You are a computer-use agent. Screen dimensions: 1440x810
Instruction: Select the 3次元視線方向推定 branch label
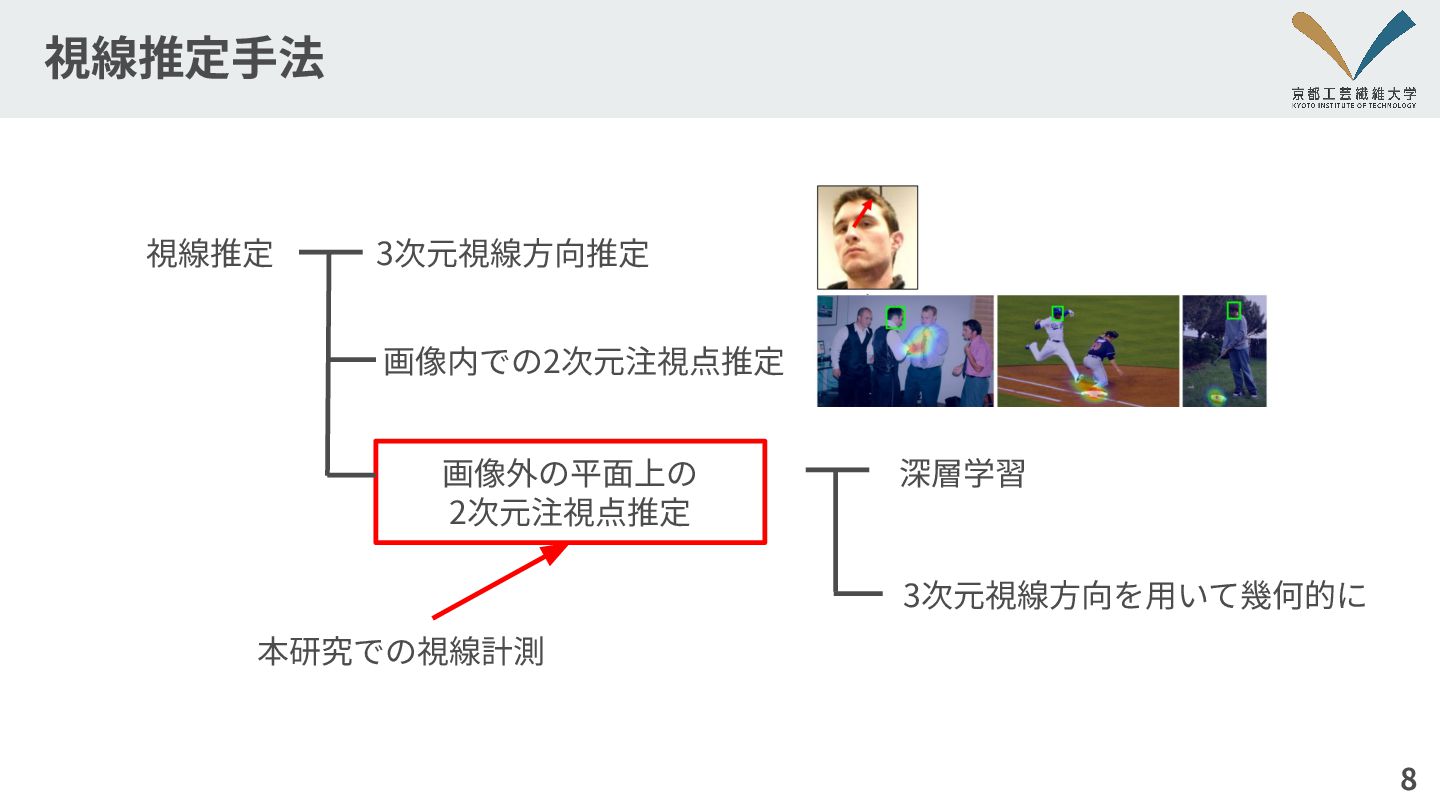pos(513,254)
